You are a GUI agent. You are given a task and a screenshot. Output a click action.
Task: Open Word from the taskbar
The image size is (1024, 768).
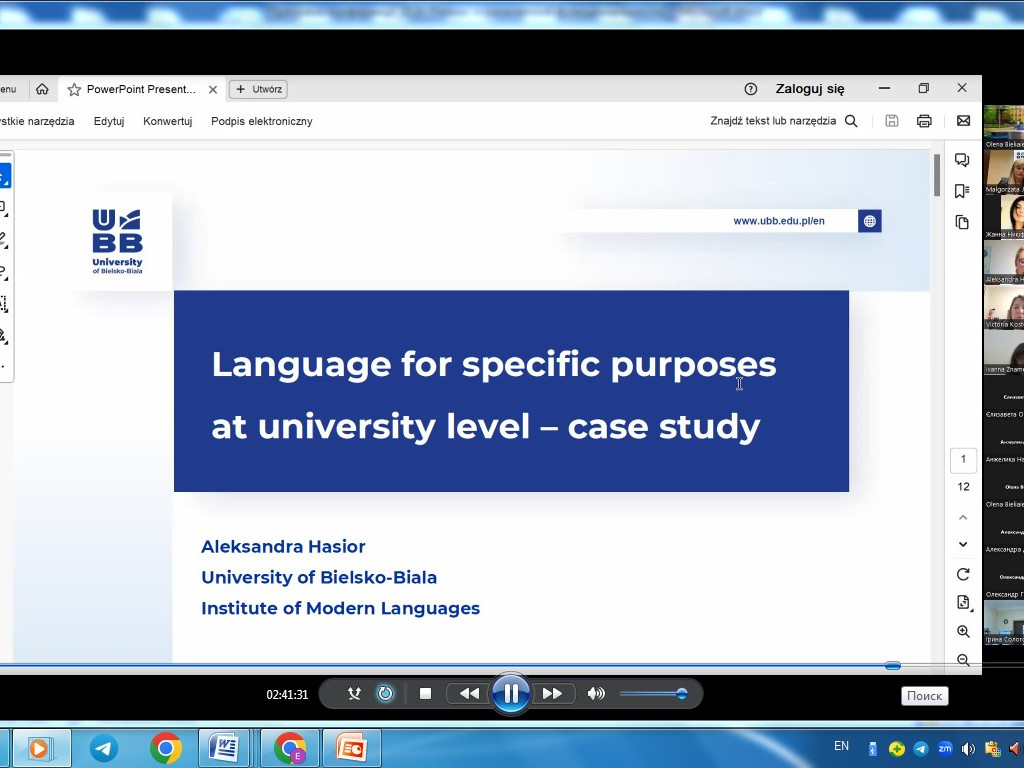point(223,748)
